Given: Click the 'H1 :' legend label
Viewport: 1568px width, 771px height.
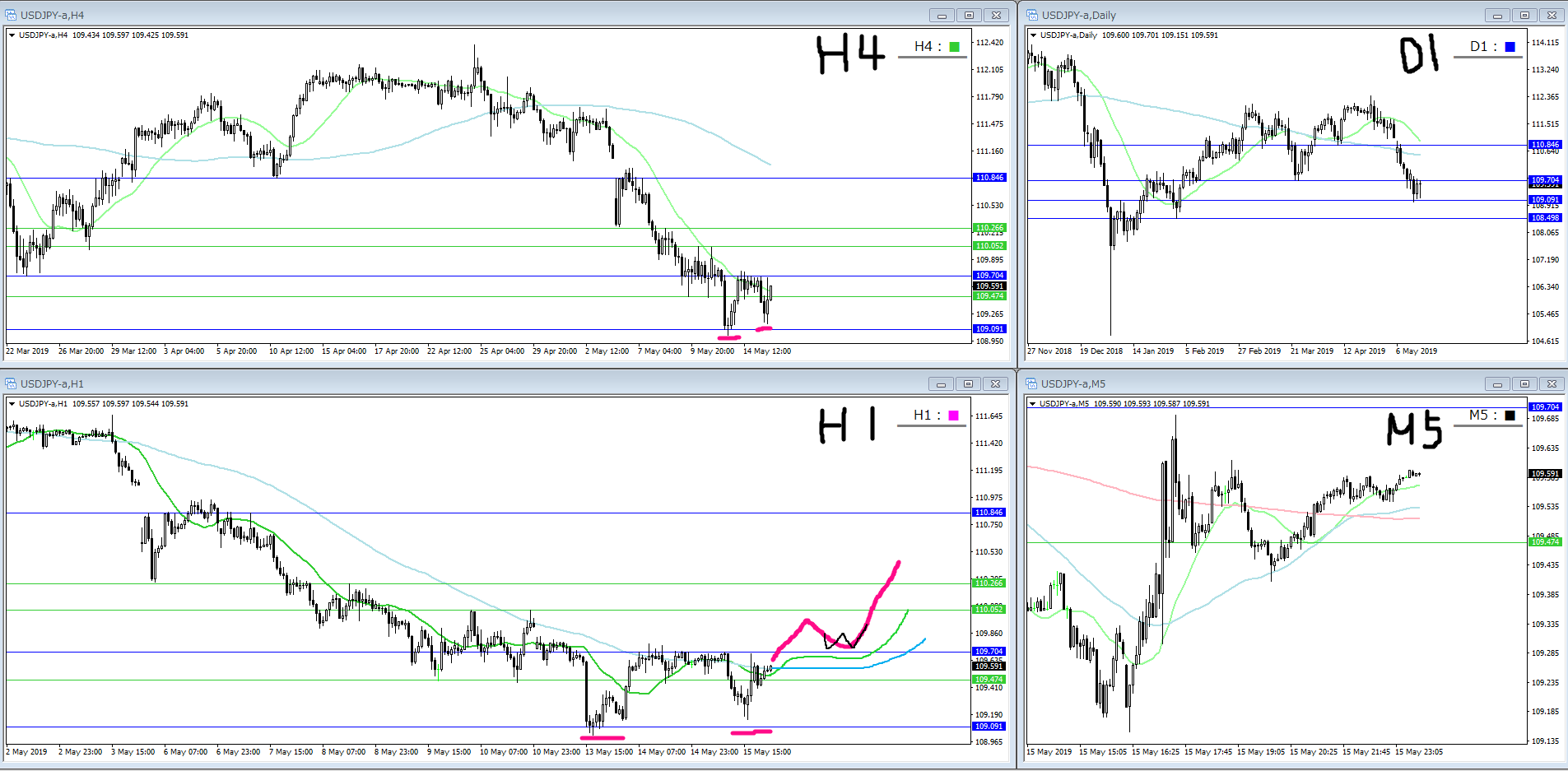Looking at the screenshot, I should click(927, 416).
